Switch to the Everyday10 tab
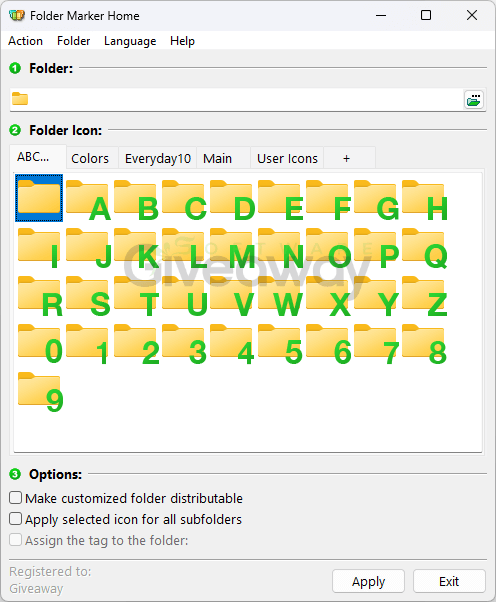 tap(158, 158)
